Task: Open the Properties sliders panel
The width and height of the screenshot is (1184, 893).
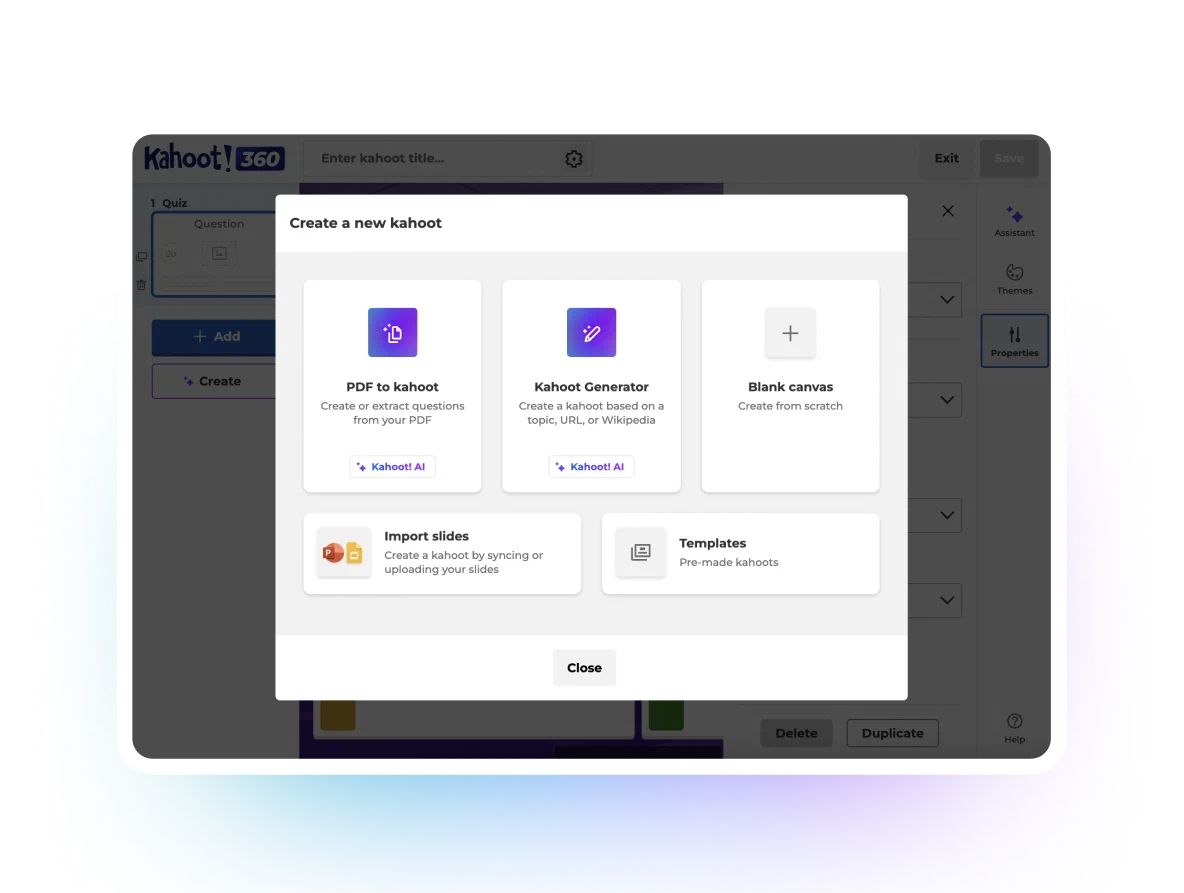Action: pyautogui.click(x=1014, y=341)
